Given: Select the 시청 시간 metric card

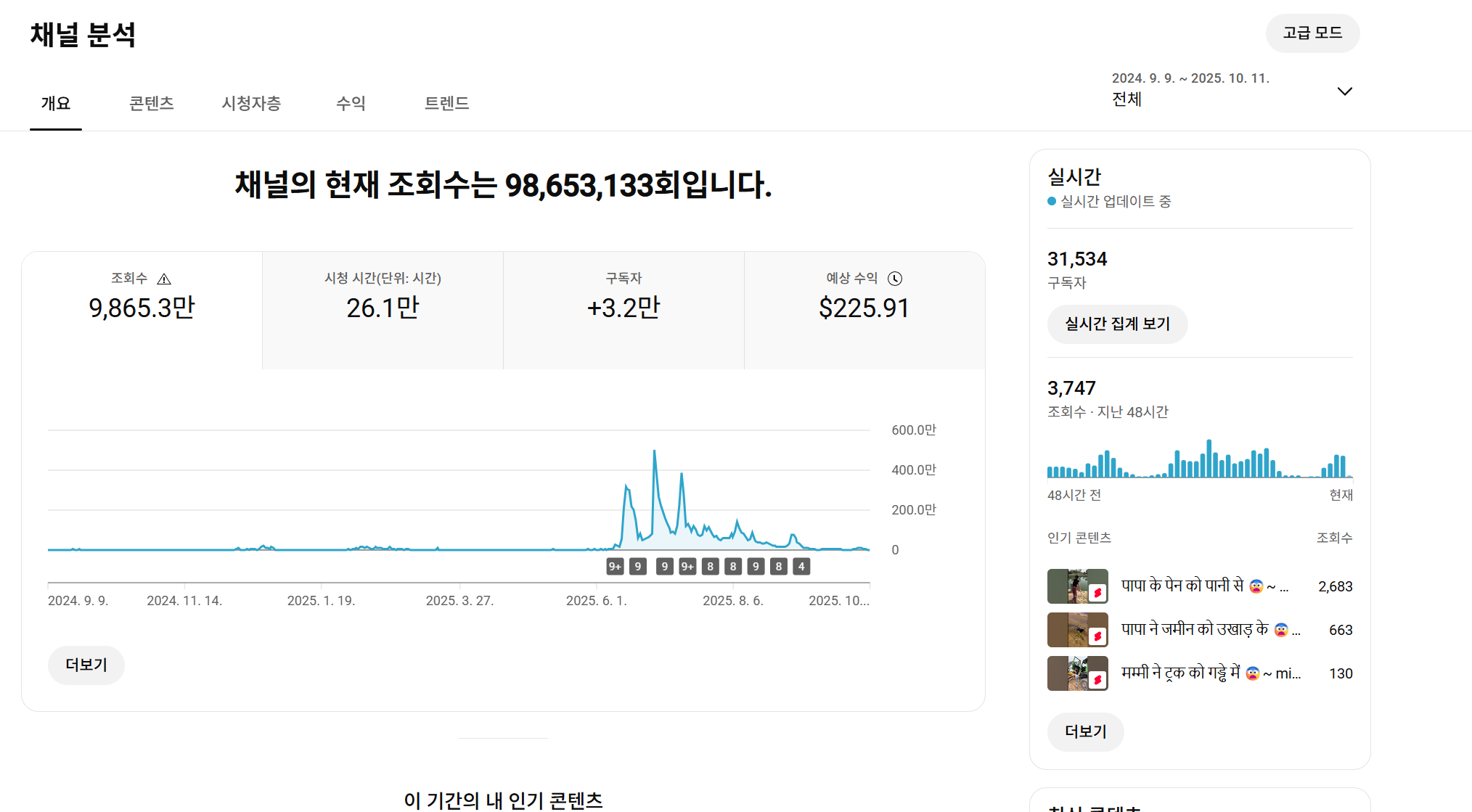Looking at the screenshot, I should [383, 310].
